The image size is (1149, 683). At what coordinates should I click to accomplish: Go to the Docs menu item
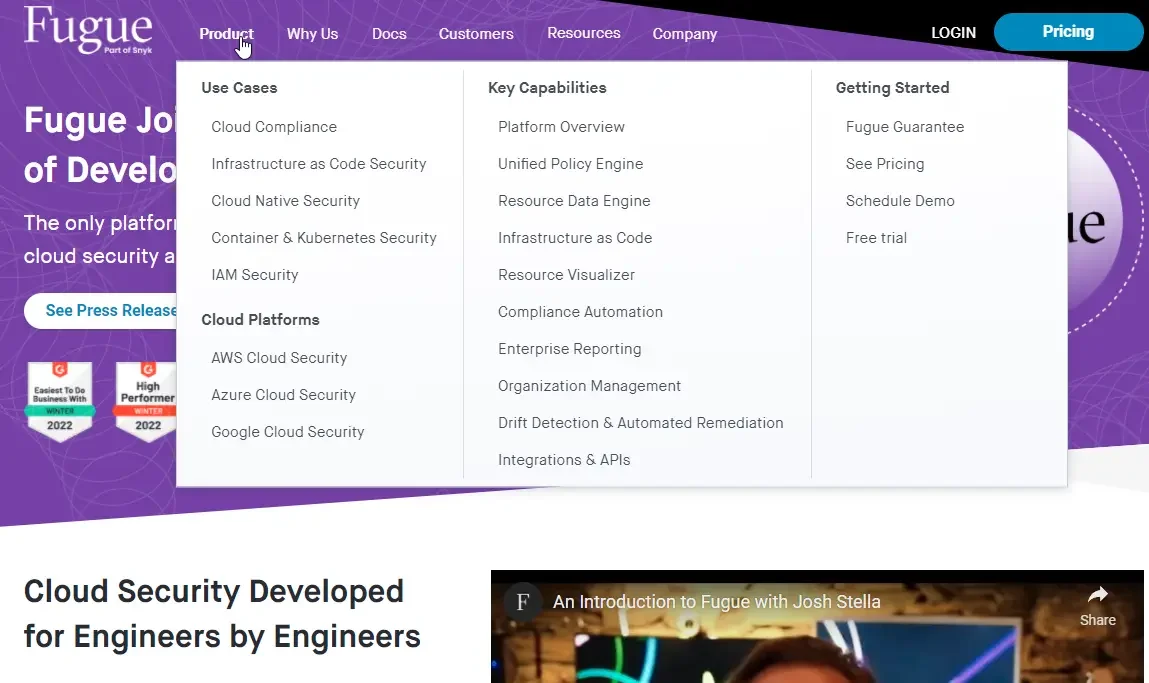[x=389, y=34]
